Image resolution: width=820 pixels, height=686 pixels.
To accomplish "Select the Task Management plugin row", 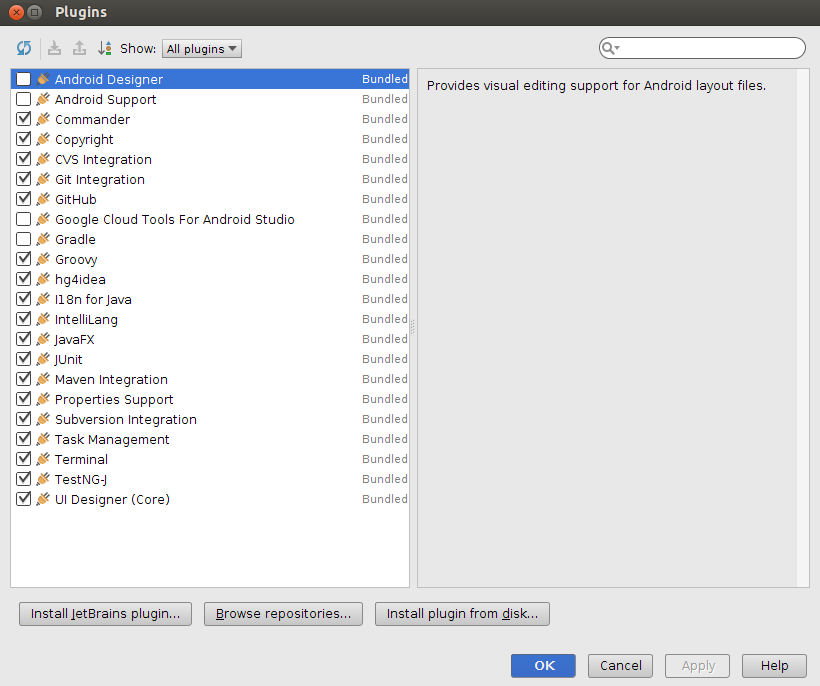I will tap(210, 439).
